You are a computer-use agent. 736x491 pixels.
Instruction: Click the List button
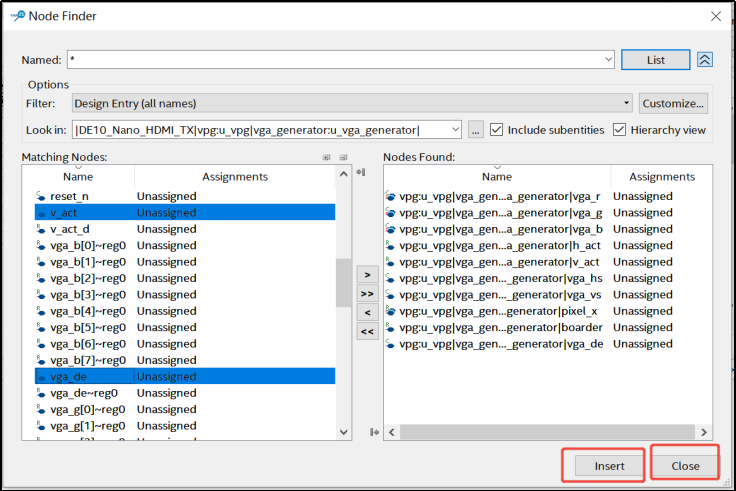coord(656,60)
